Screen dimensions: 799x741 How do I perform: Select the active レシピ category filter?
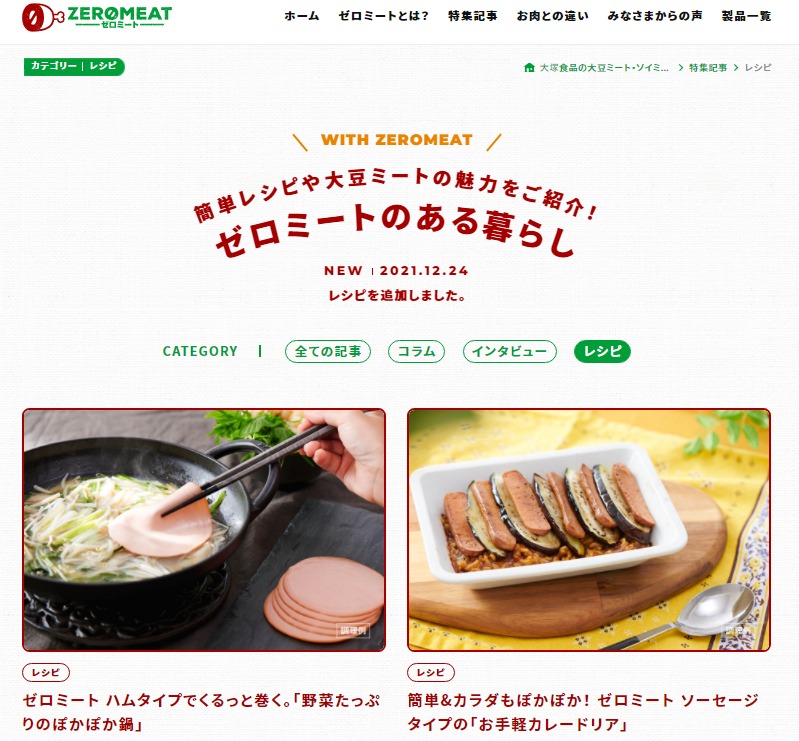(602, 352)
